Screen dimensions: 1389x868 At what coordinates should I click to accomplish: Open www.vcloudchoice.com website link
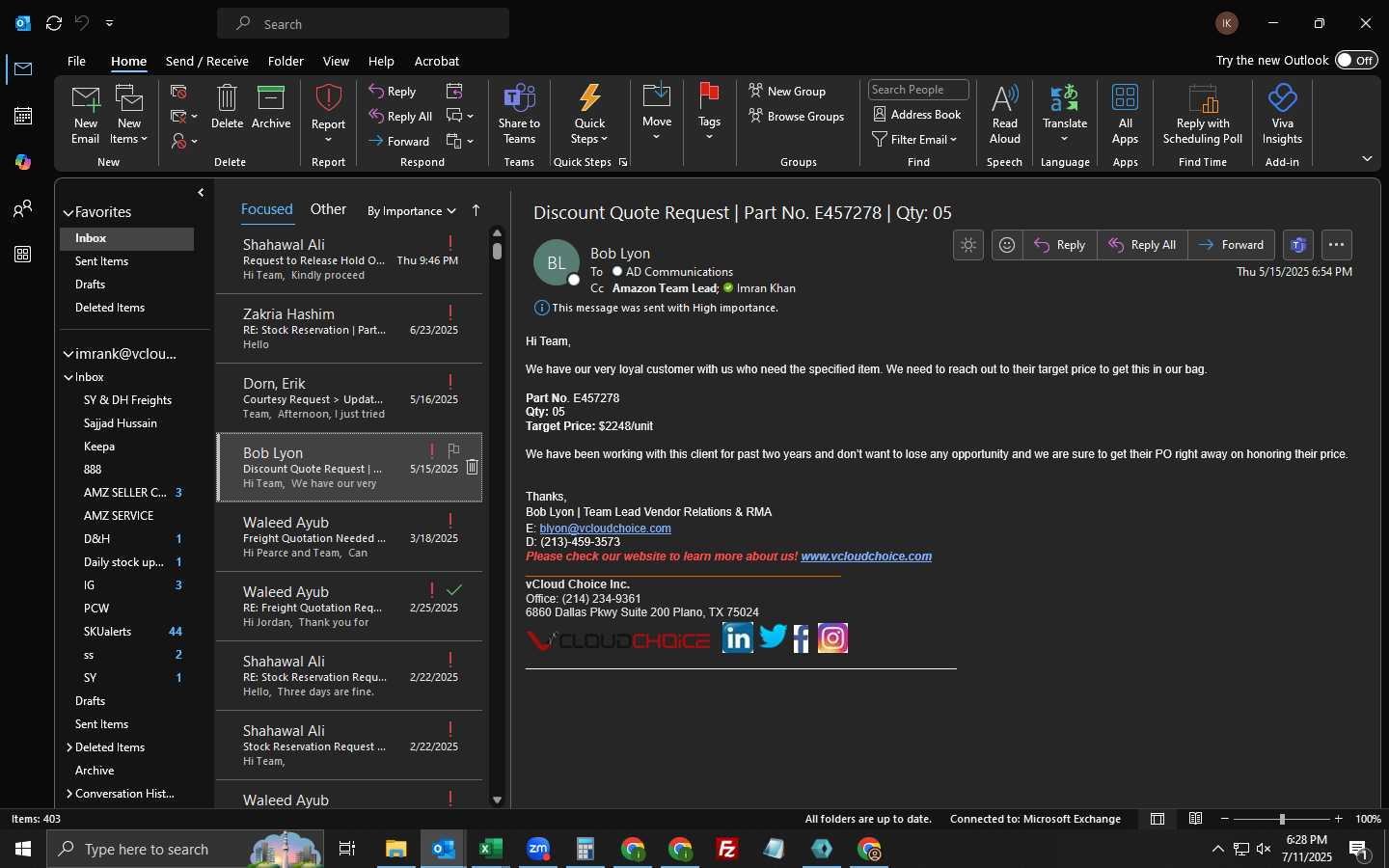866,556
